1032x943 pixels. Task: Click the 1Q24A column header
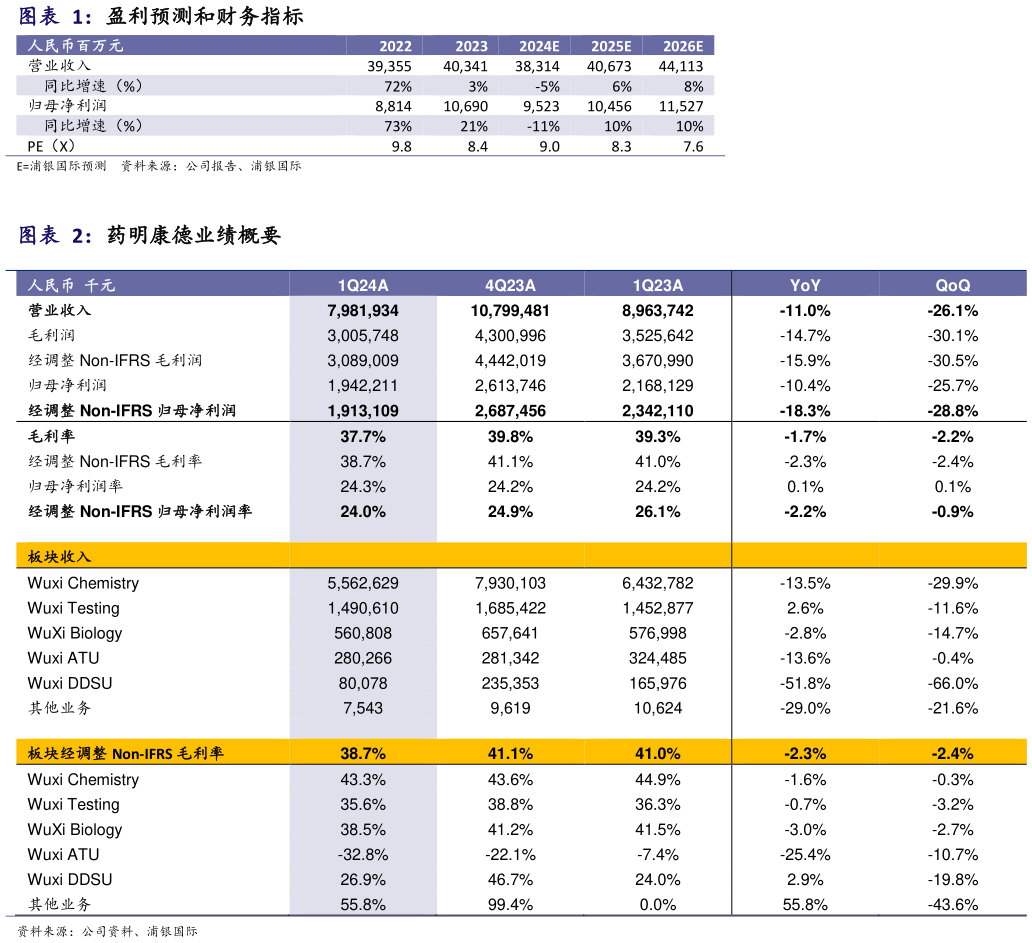(x=363, y=285)
